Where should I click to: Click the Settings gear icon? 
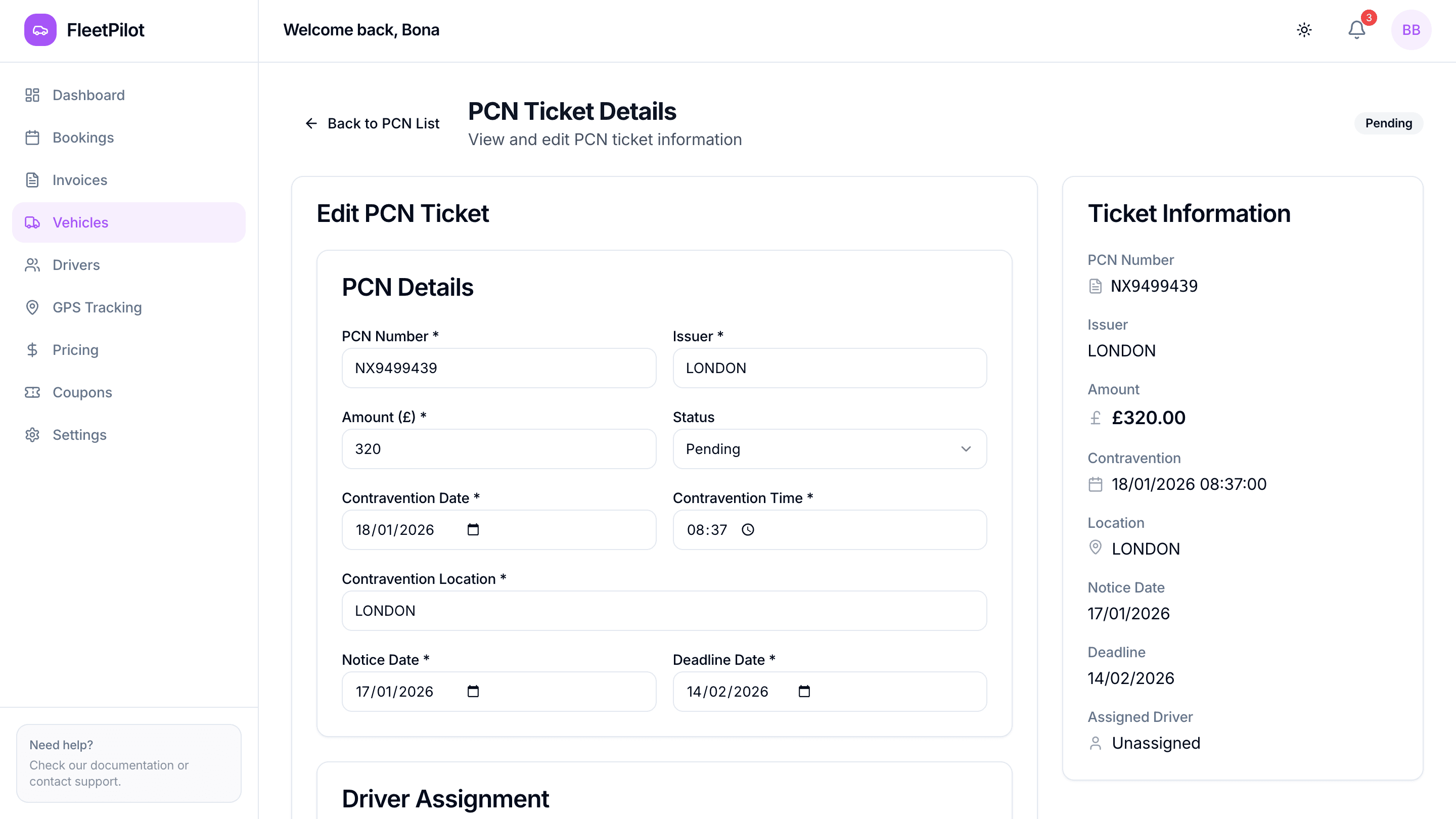(32, 435)
